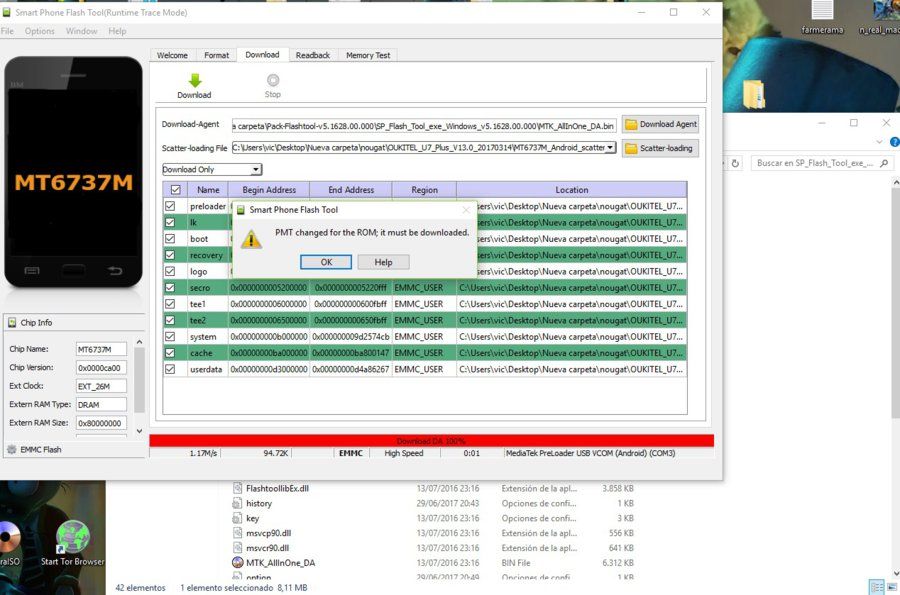
Task: Open FlashtoollibEx.dll in Explorer window
Action: tap(277, 488)
